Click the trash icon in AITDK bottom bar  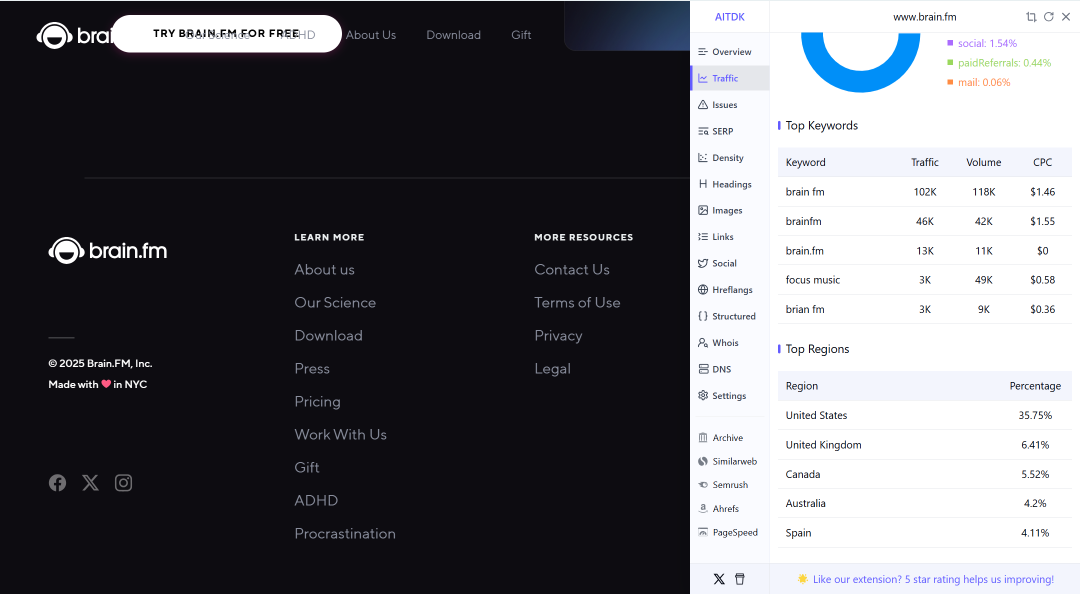[x=740, y=579]
